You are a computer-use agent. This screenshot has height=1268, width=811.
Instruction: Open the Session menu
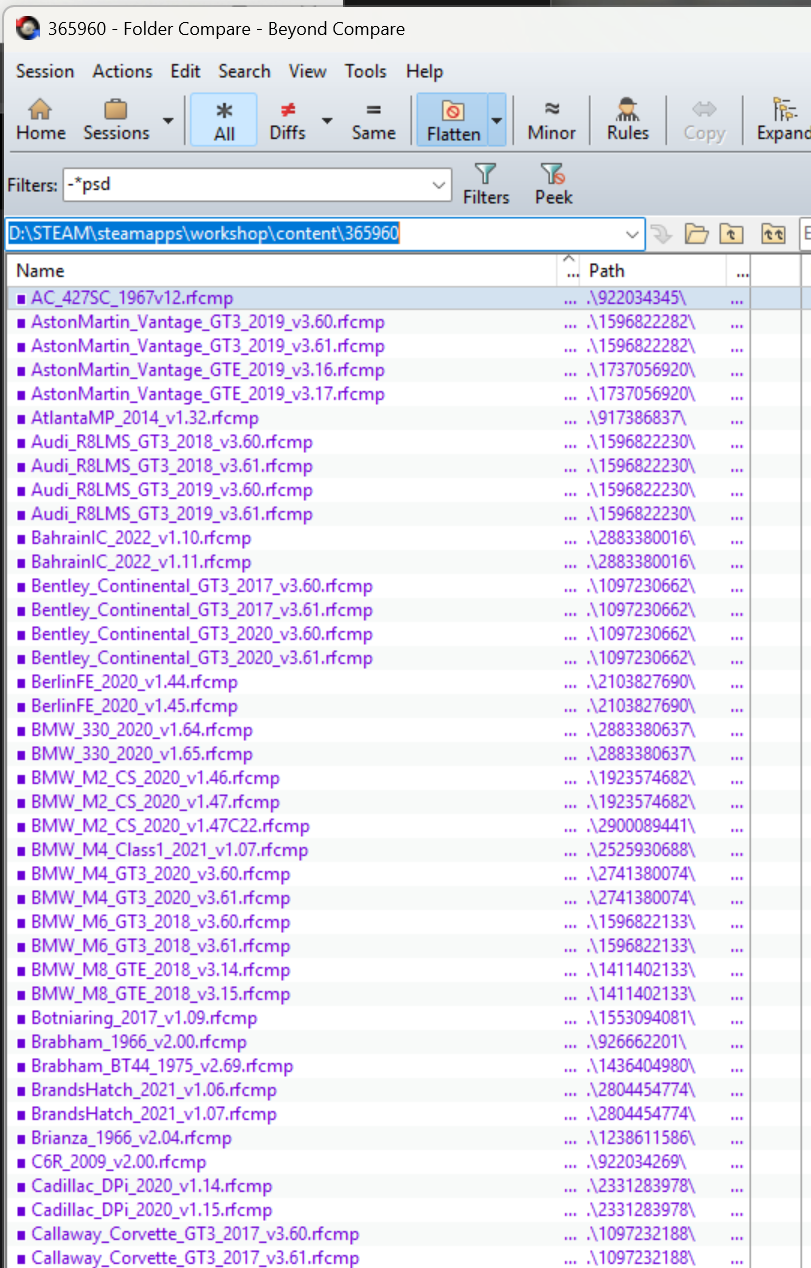click(45, 71)
